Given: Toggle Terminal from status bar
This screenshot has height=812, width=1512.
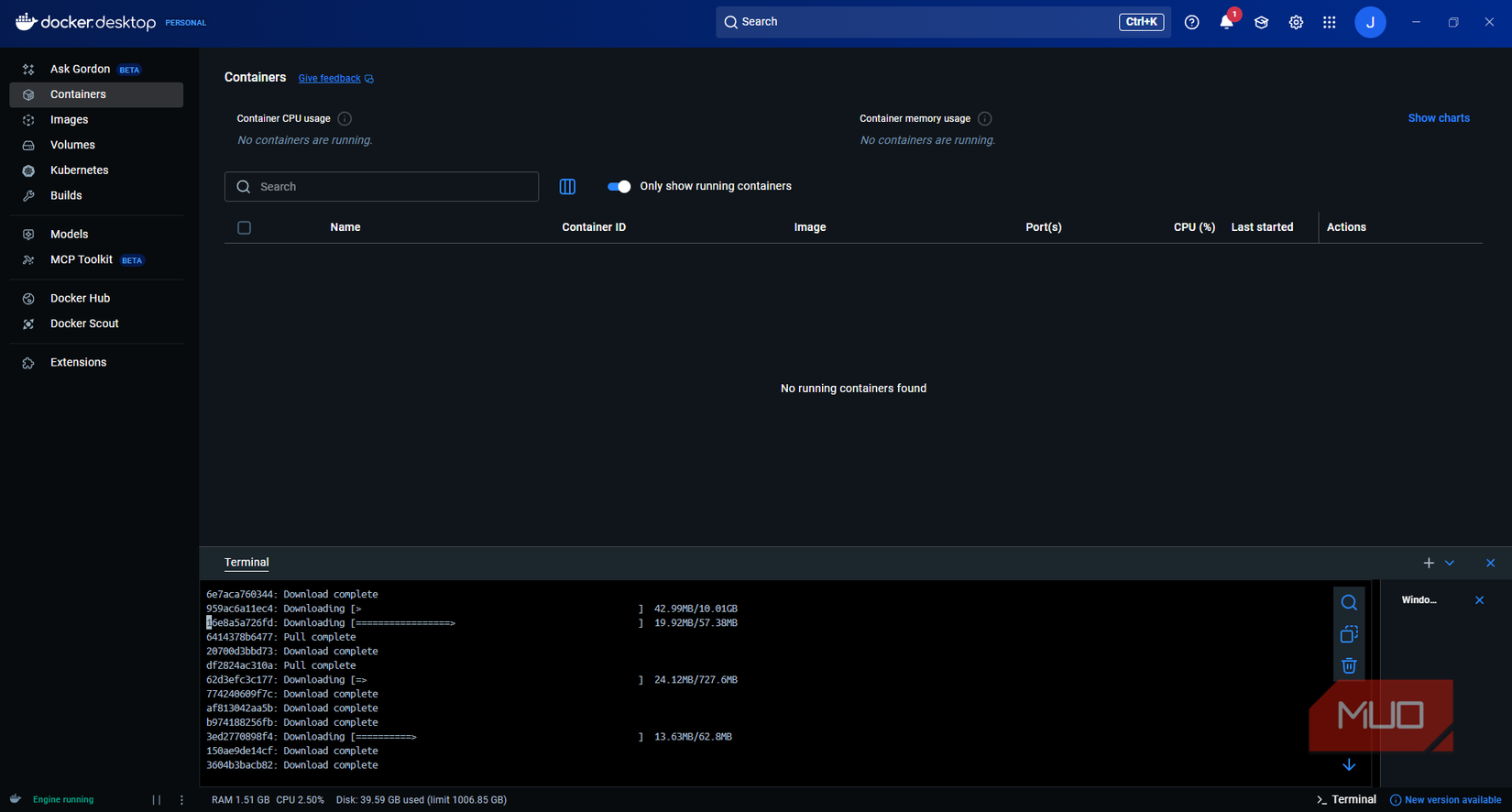Looking at the screenshot, I should click(x=1346, y=800).
